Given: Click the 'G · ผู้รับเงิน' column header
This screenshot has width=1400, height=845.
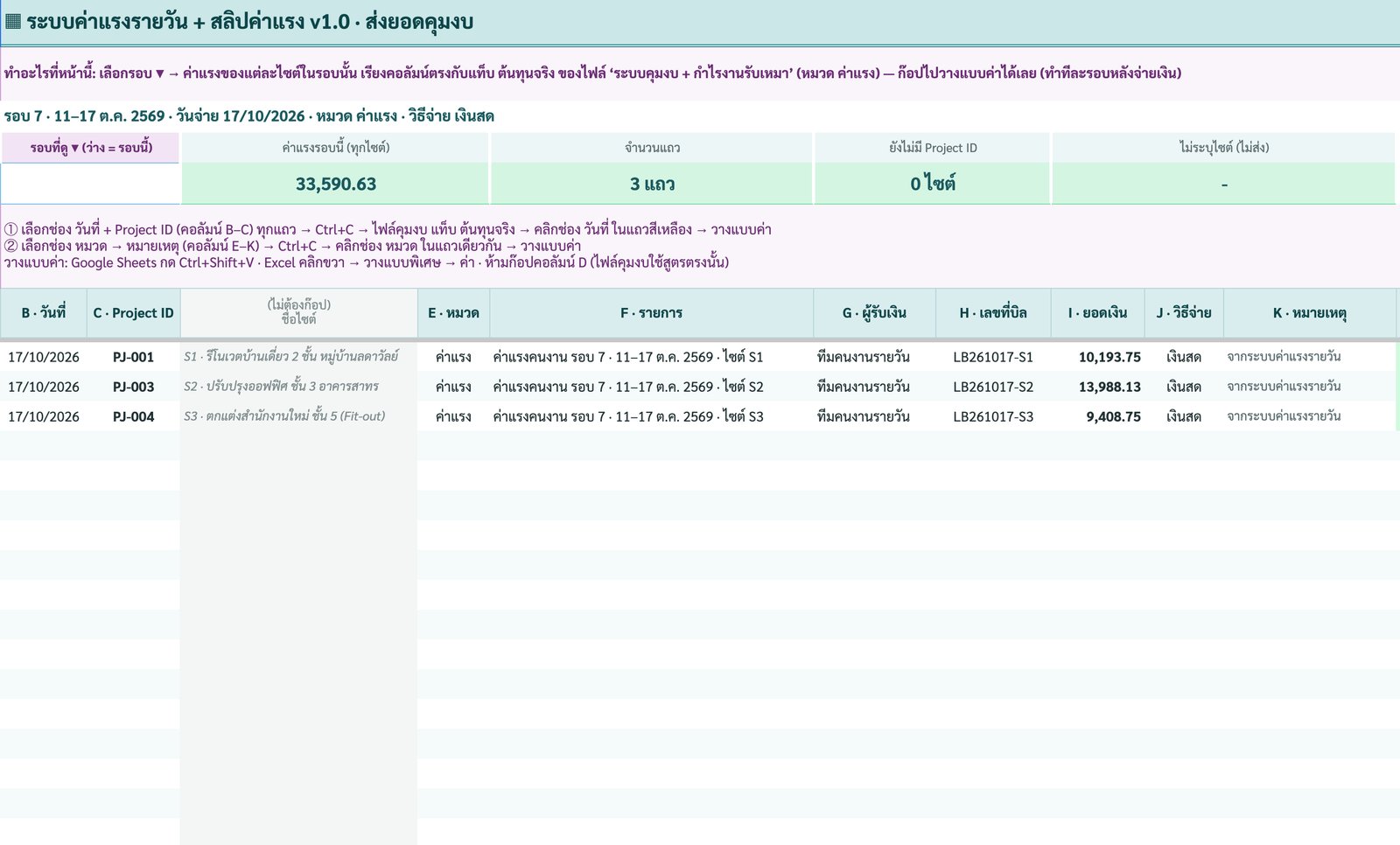Looking at the screenshot, I should pyautogui.click(x=875, y=313).
